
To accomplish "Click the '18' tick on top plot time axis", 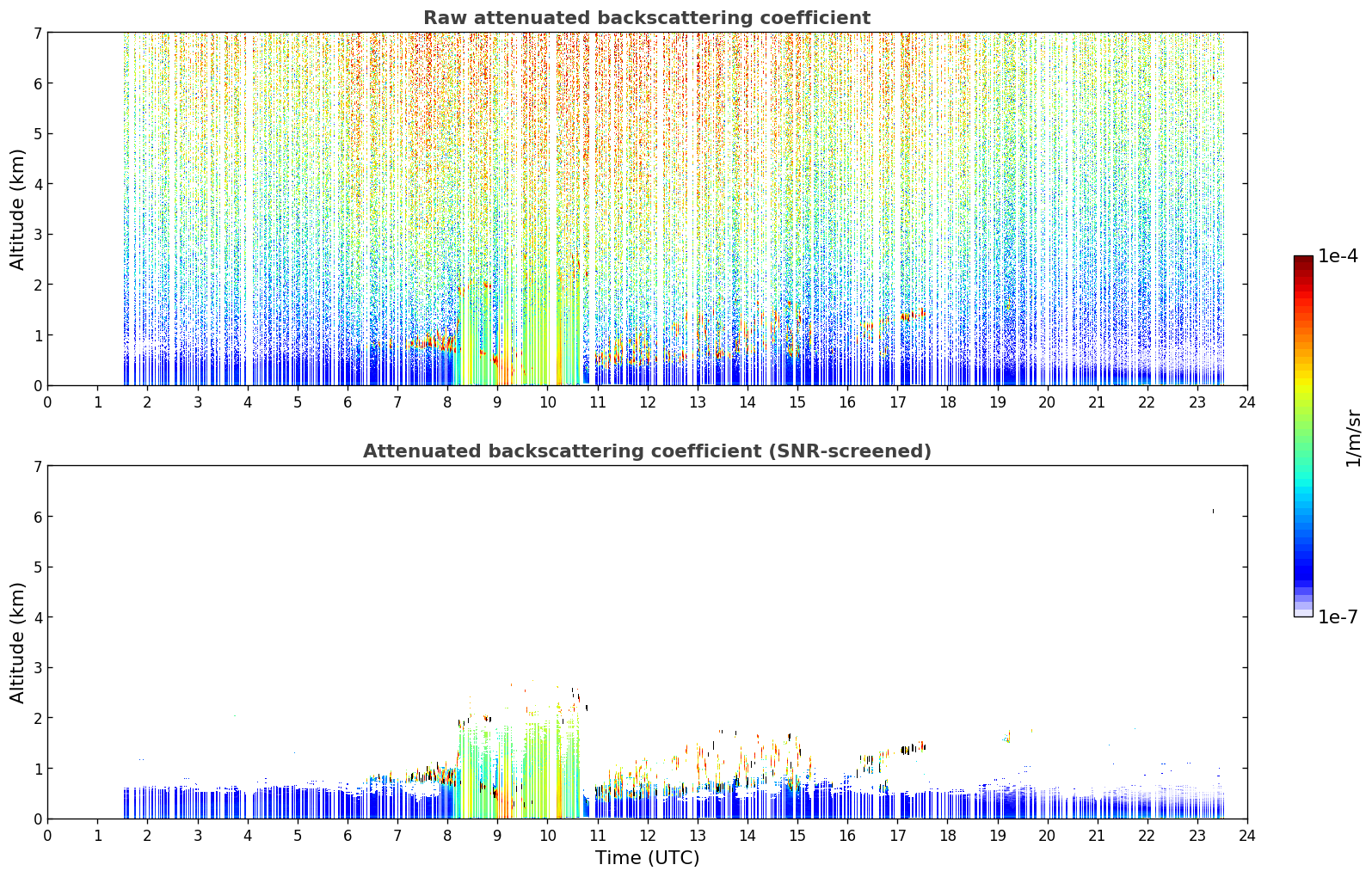I will [x=947, y=402].
